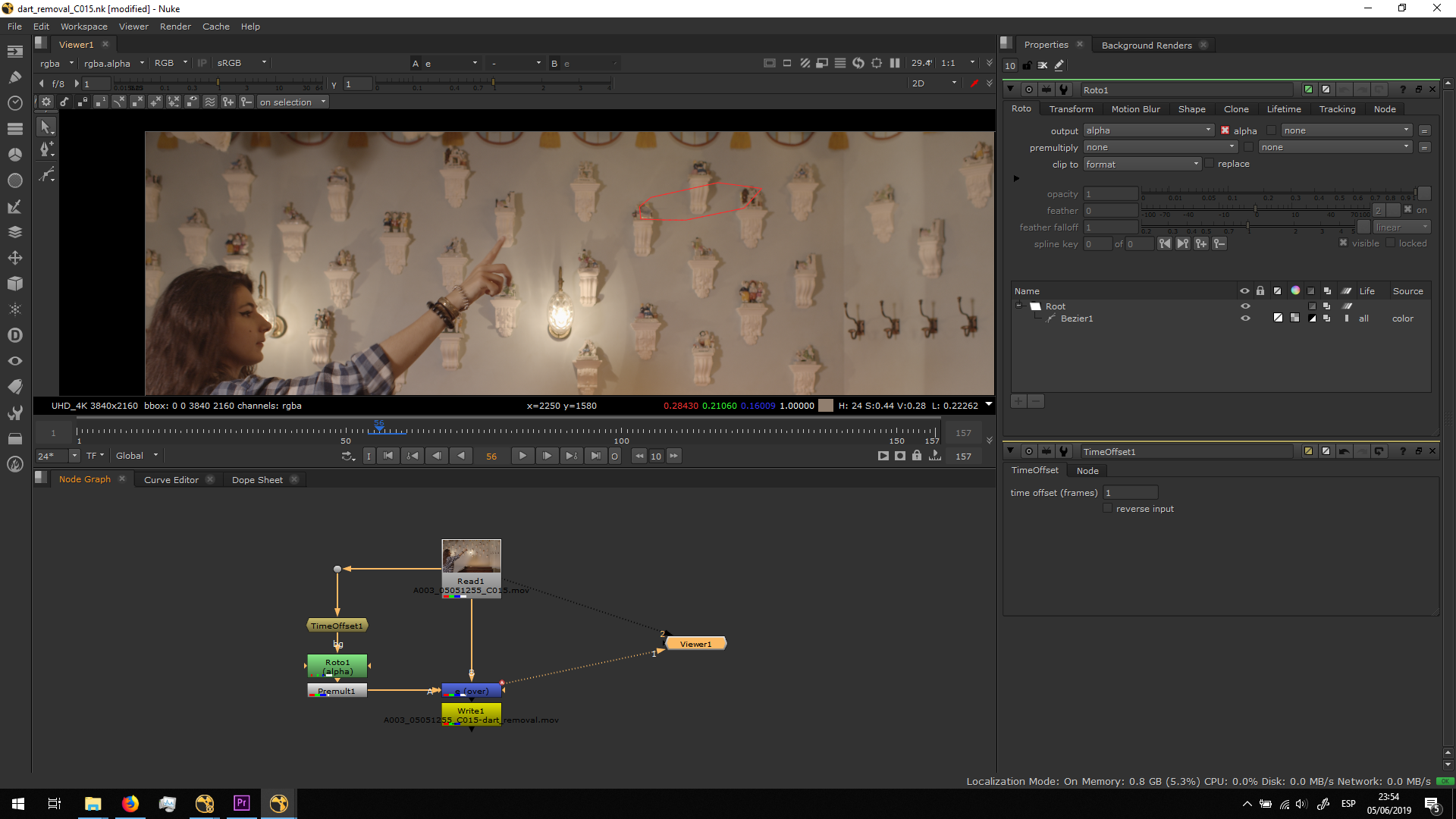Screen dimensions: 1456x819
Task: Select the TimeOffset1 node
Action: coord(337,626)
